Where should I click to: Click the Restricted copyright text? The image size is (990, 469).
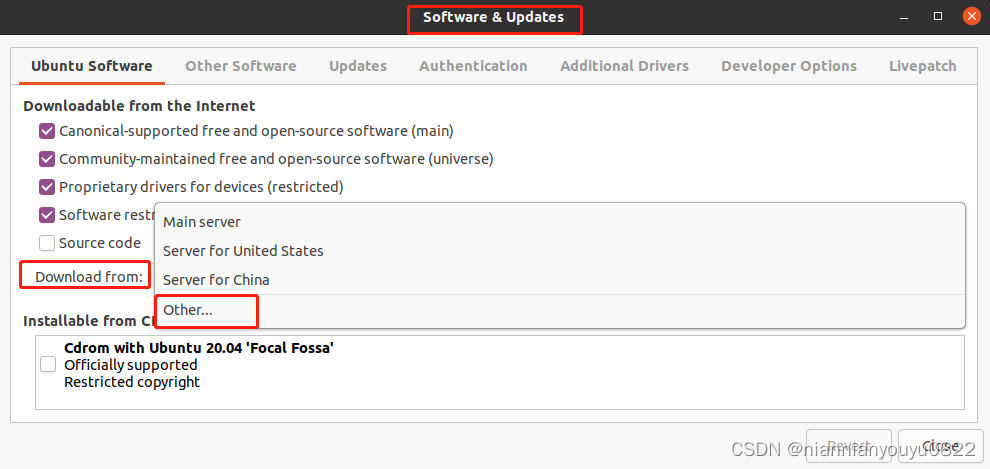[132, 382]
